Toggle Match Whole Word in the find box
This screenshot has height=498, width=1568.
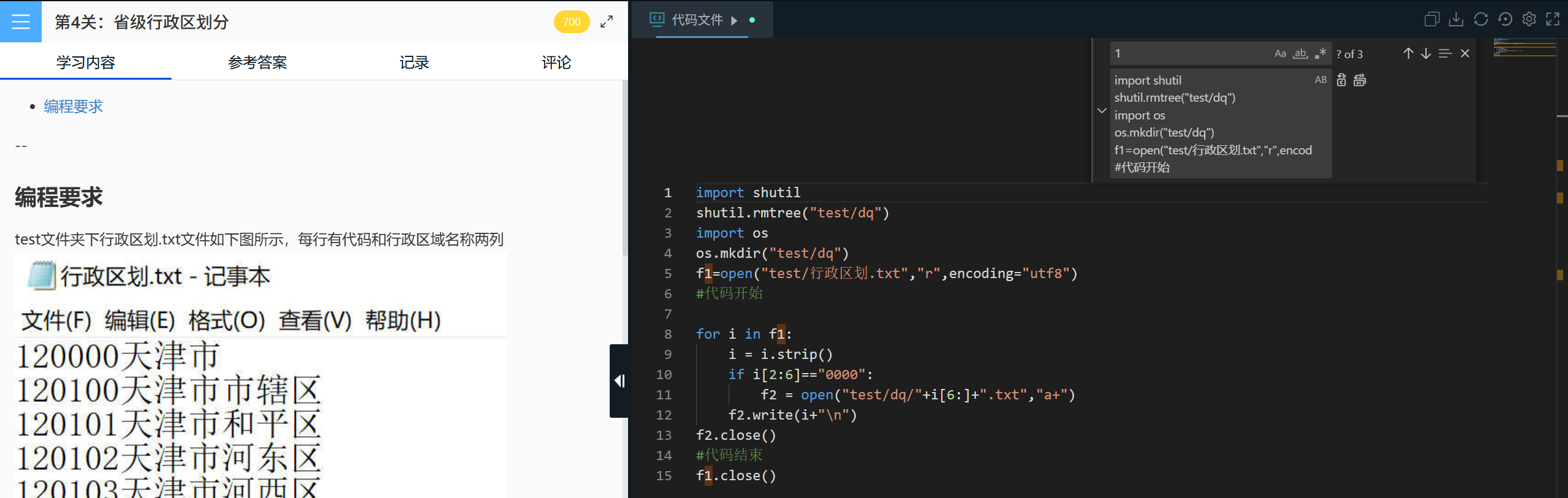pyautogui.click(x=1300, y=53)
